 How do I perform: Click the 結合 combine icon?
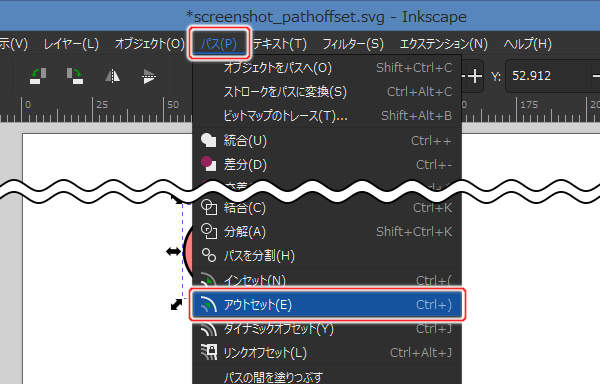209,208
